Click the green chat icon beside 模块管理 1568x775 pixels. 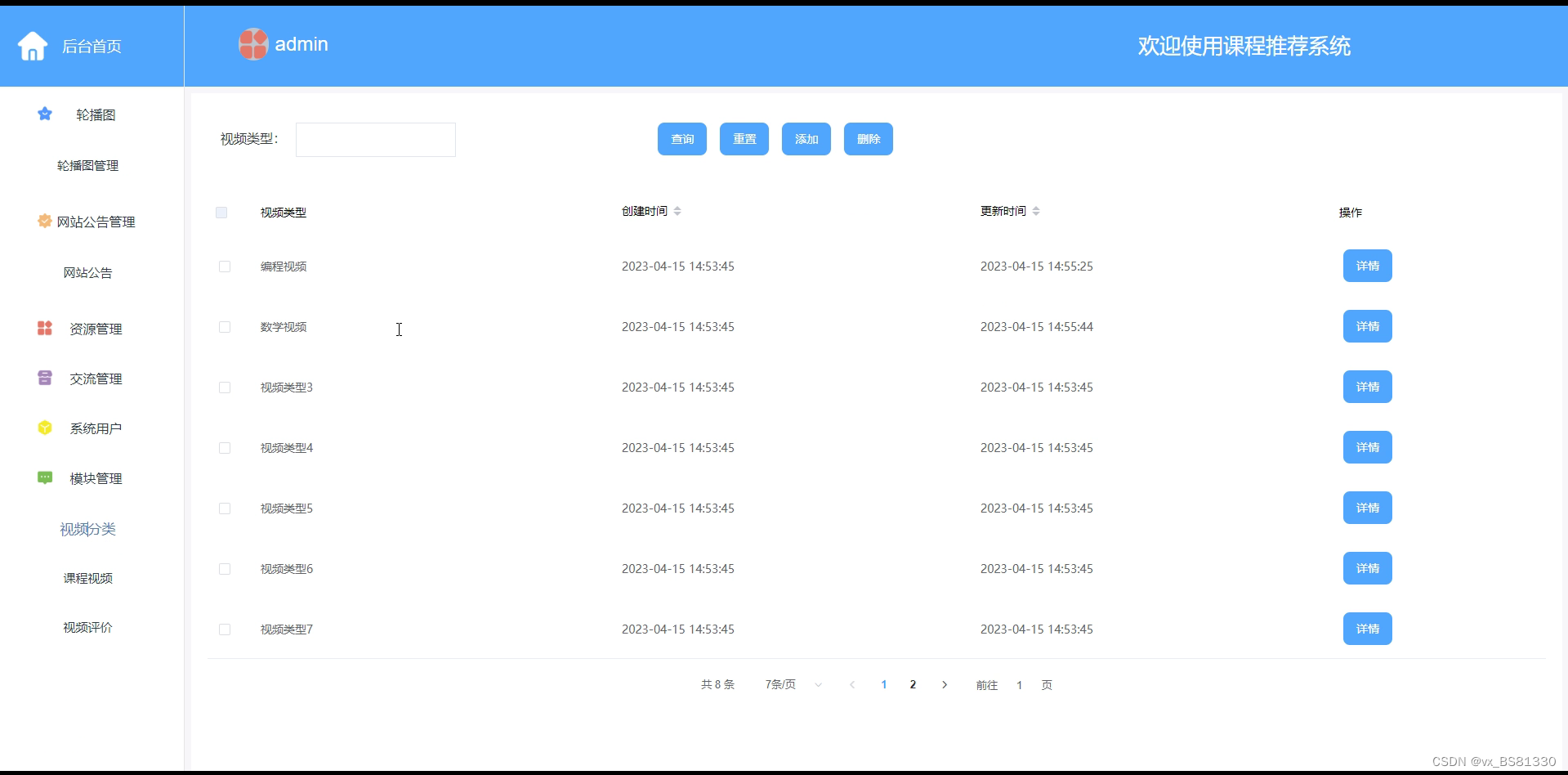tap(45, 477)
